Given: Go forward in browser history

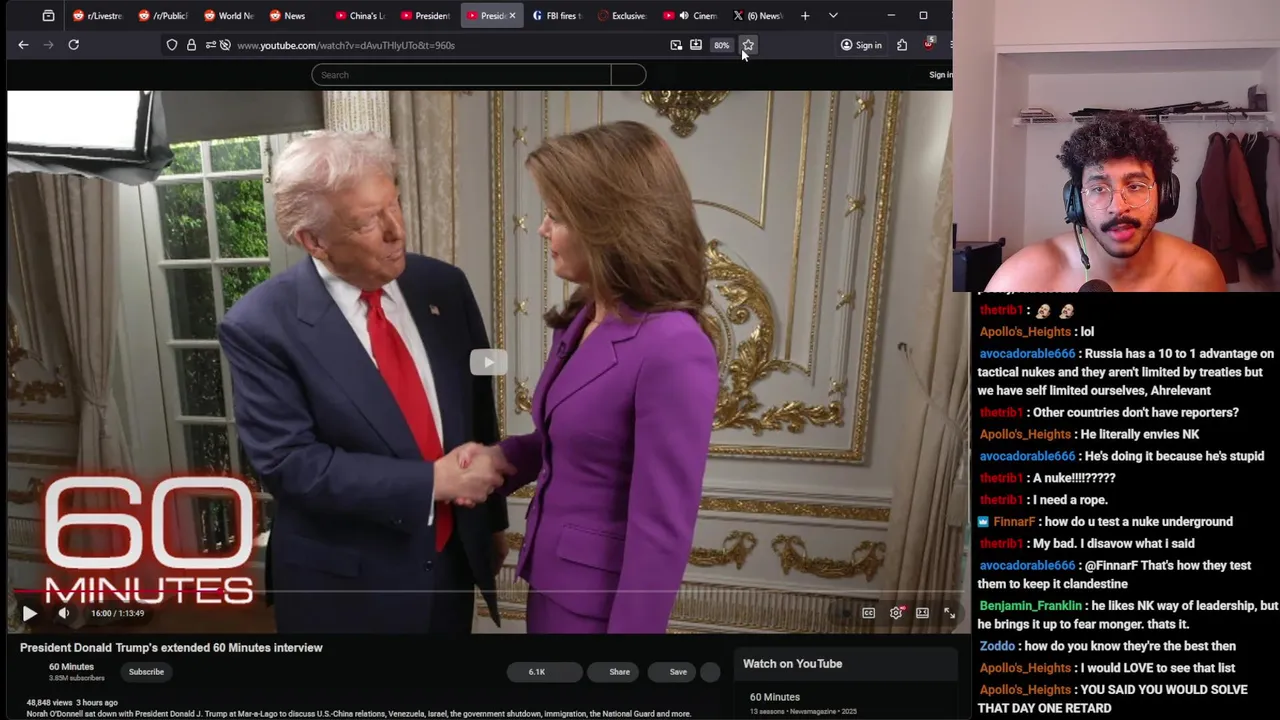Looking at the screenshot, I should pos(48,45).
